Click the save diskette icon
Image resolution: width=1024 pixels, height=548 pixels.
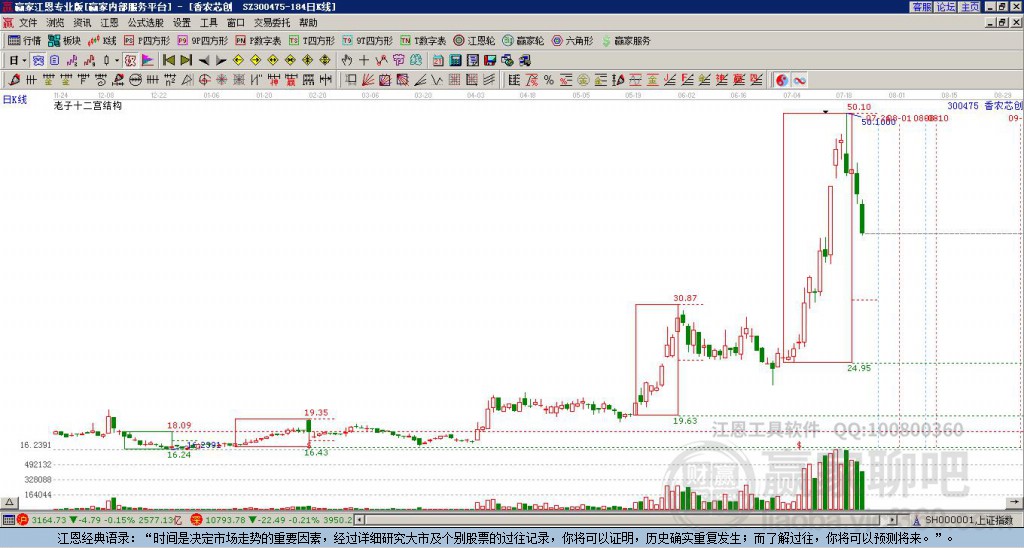tap(490, 61)
